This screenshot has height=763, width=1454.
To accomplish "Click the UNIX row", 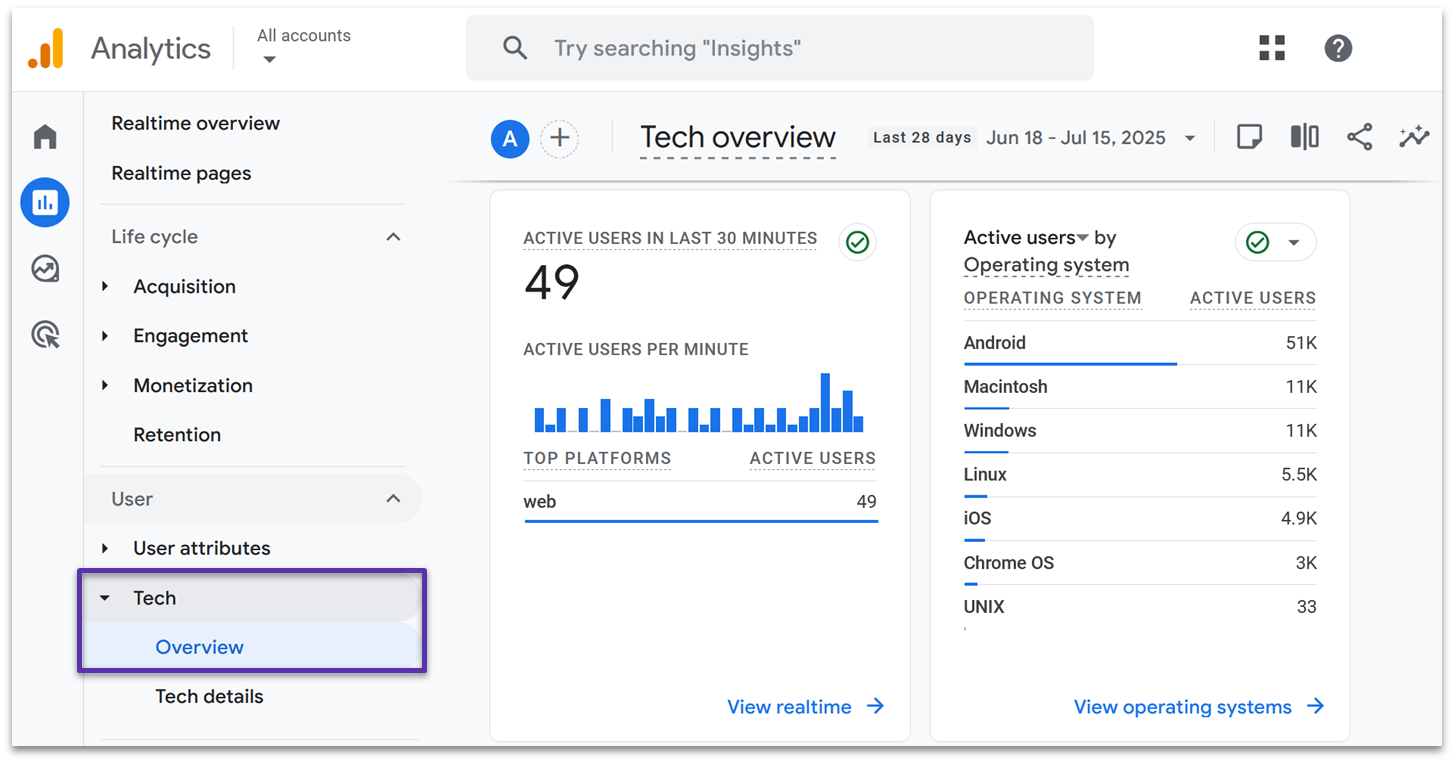I will [1140, 607].
